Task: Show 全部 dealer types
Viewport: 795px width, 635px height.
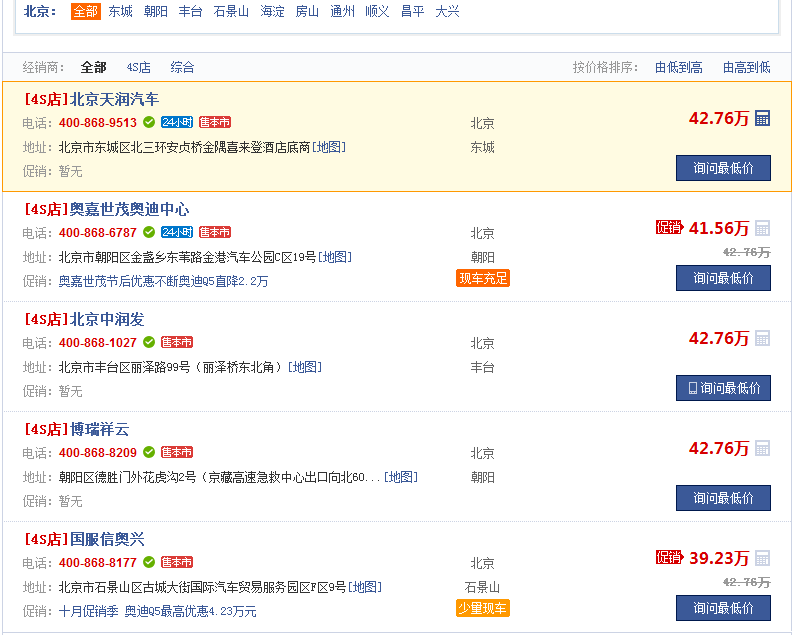Action: (x=93, y=67)
